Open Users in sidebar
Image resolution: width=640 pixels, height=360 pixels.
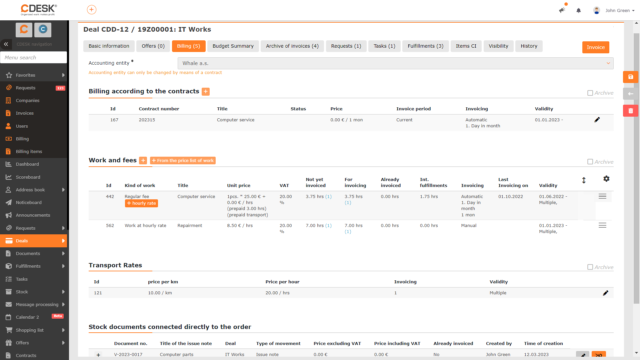pos(22,126)
